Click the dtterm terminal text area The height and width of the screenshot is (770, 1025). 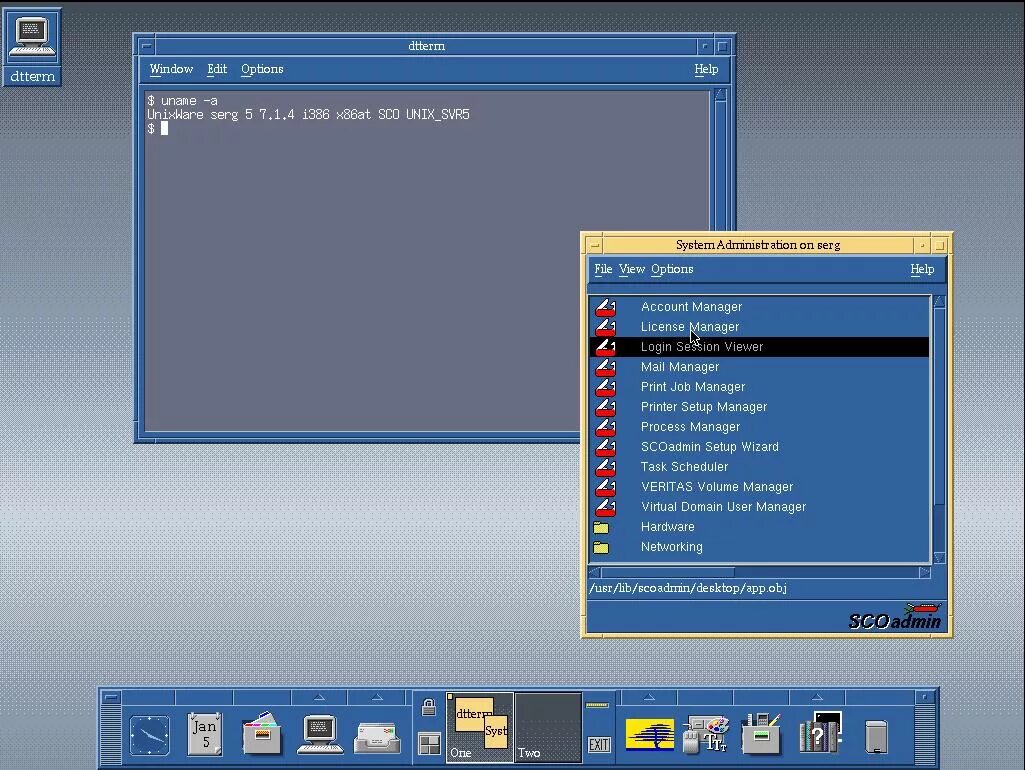click(427, 261)
